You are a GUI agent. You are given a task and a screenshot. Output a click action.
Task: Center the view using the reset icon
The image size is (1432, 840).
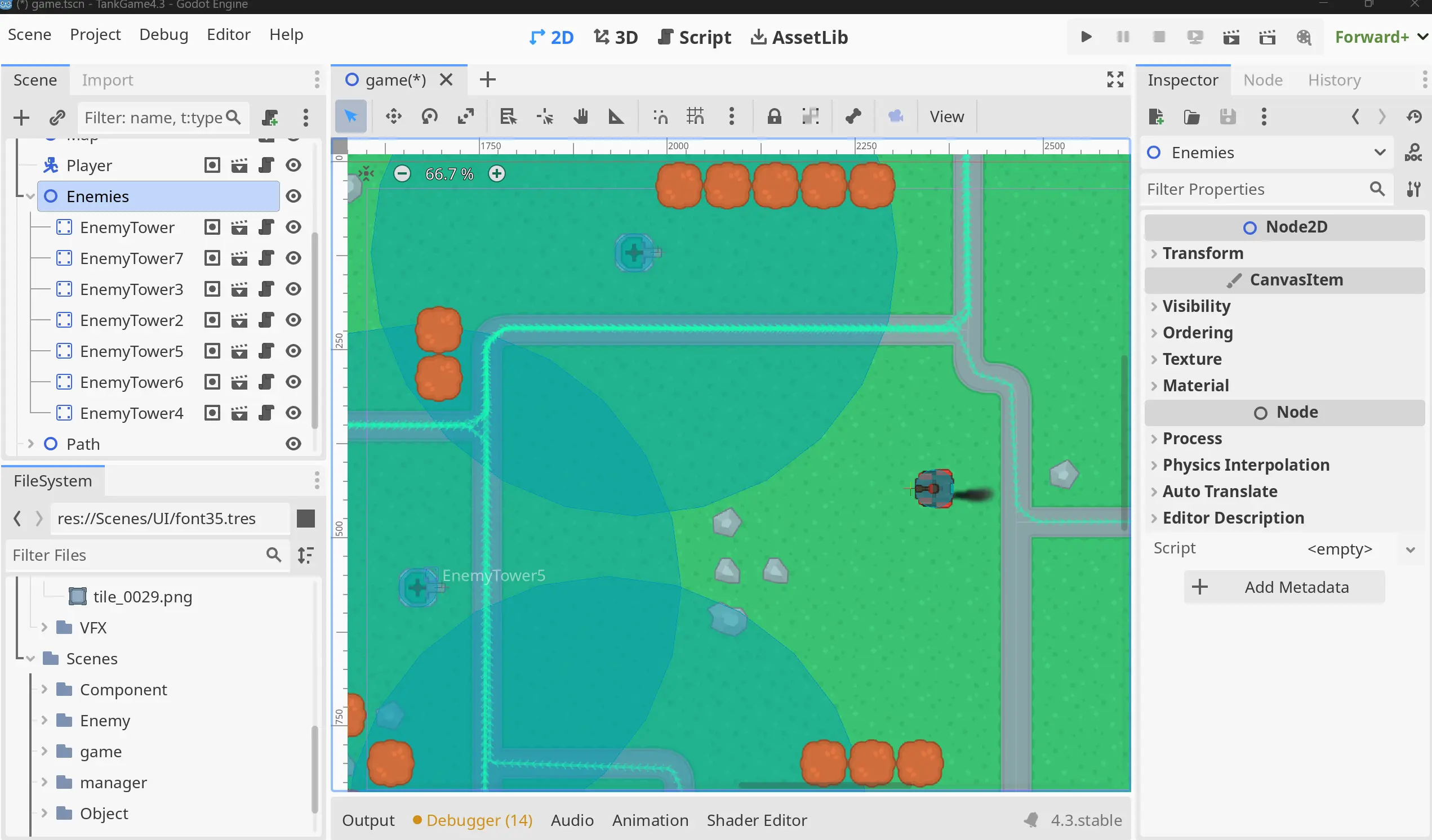tap(366, 174)
